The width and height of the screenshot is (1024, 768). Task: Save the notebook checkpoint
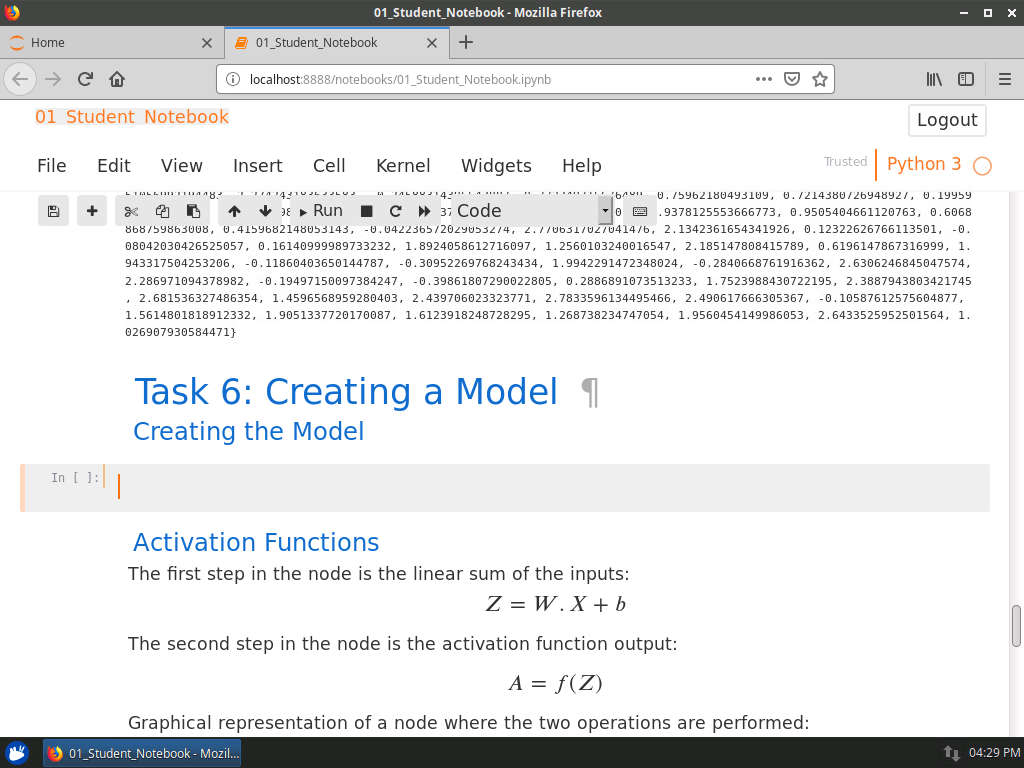point(53,210)
